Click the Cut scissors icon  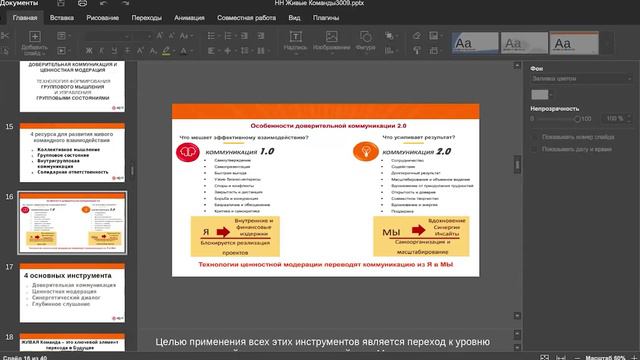pos(5,36)
